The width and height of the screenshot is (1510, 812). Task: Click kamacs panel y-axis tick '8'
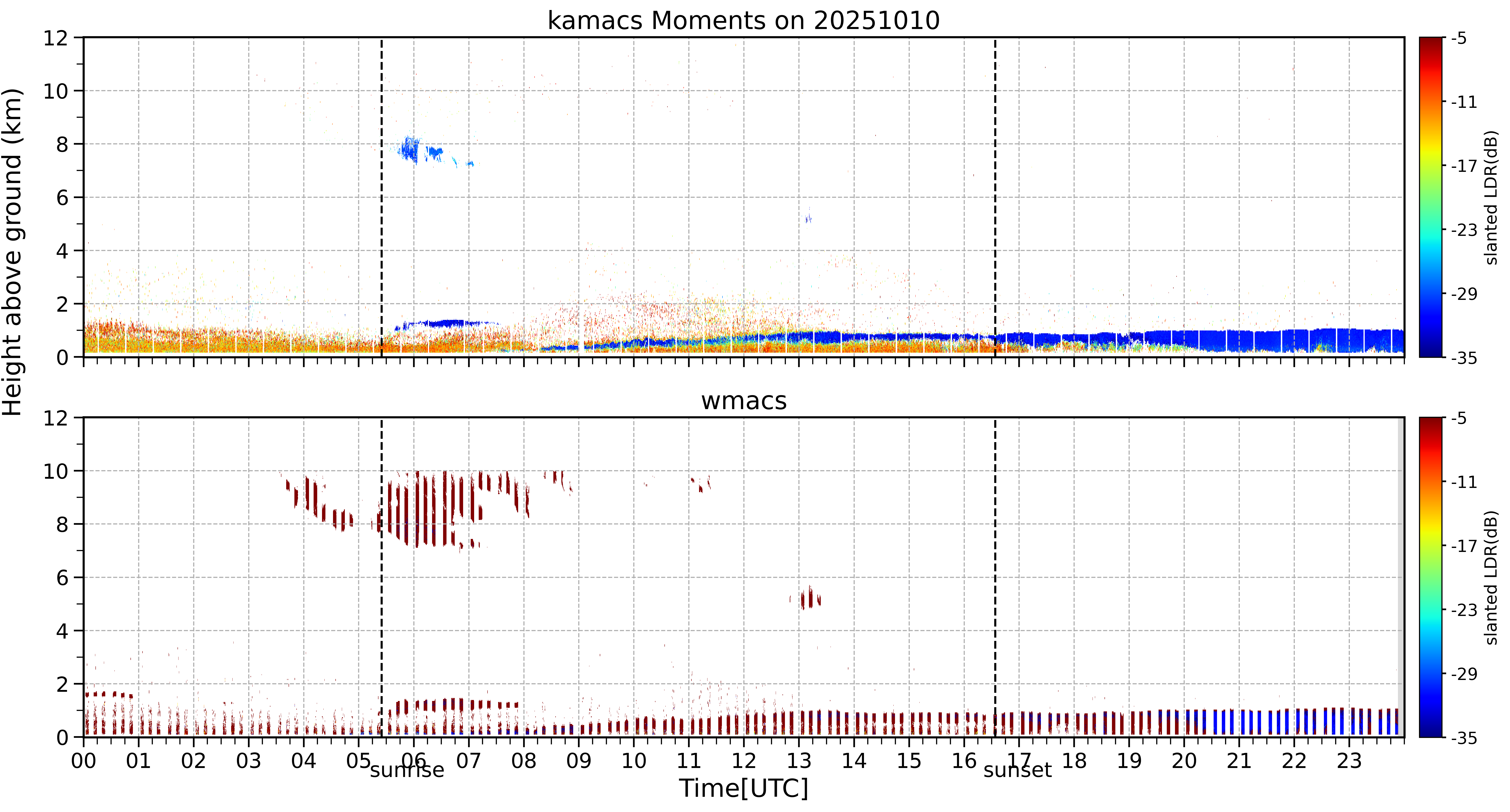[x=62, y=145]
